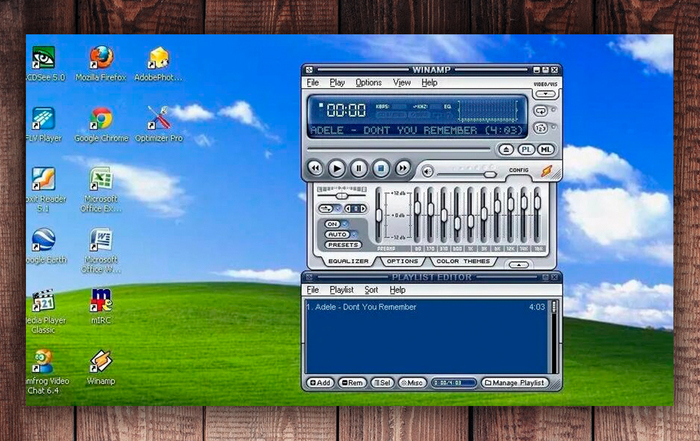Stop playback with the Stop button
Image resolution: width=700 pixels, height=441 pixels.
point(381,169)
